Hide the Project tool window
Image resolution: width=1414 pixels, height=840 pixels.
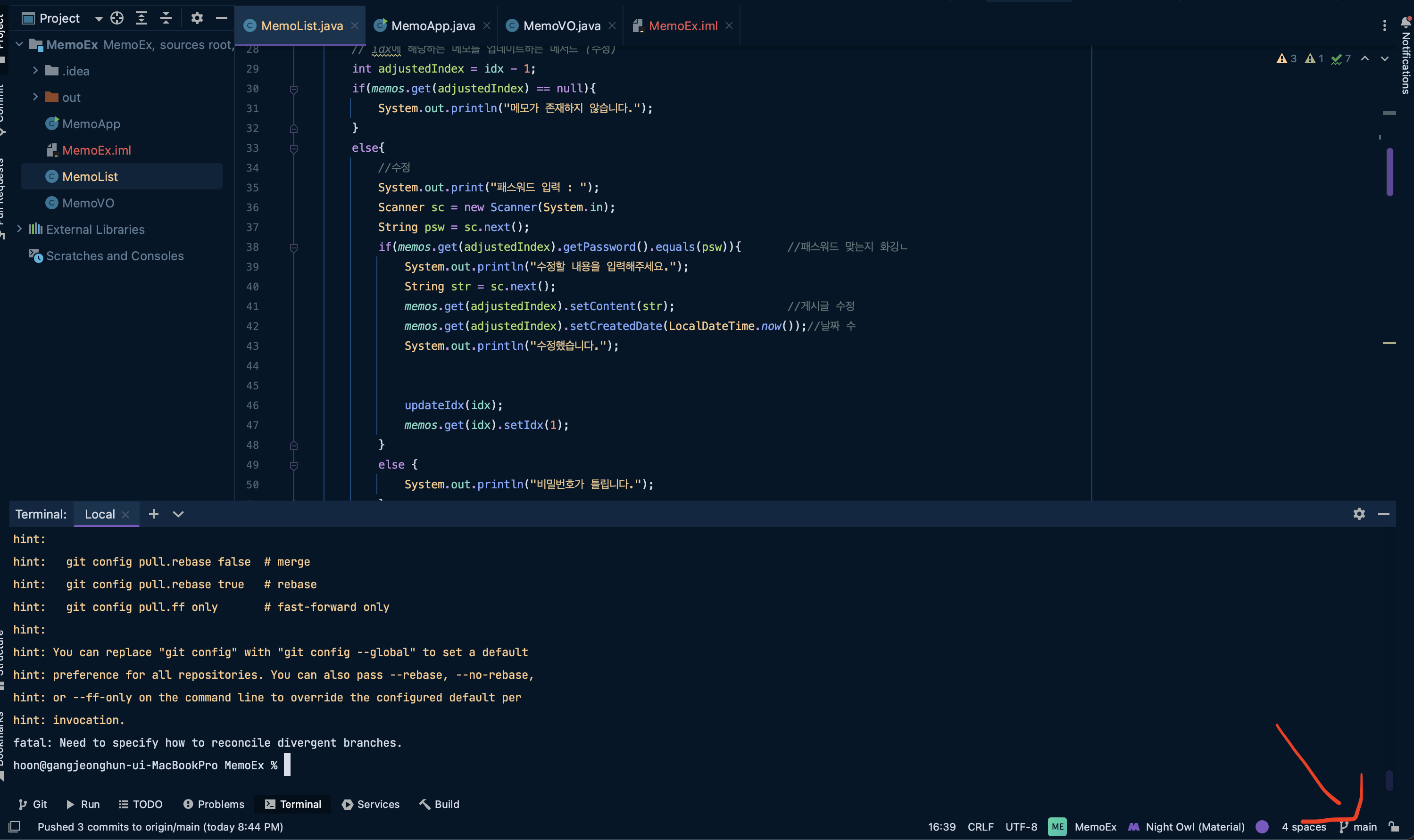(221, 18)
